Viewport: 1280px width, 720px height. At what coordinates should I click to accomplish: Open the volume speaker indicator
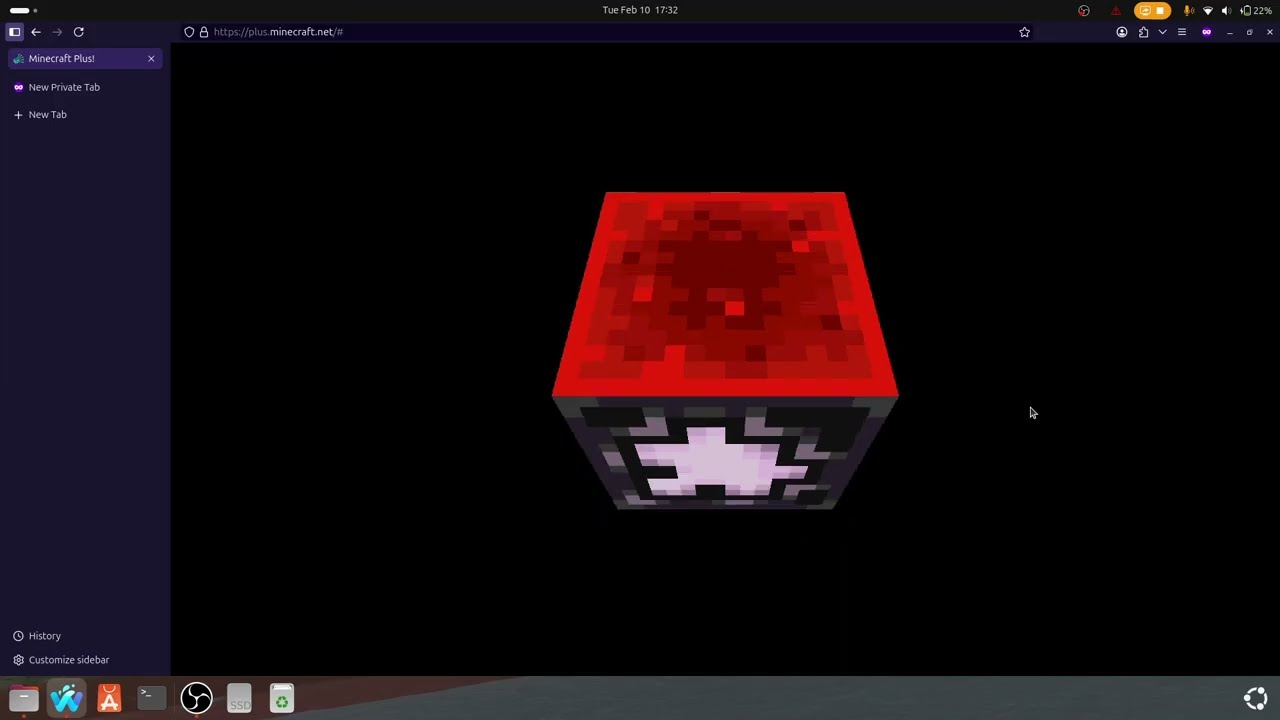(1226, 10)
